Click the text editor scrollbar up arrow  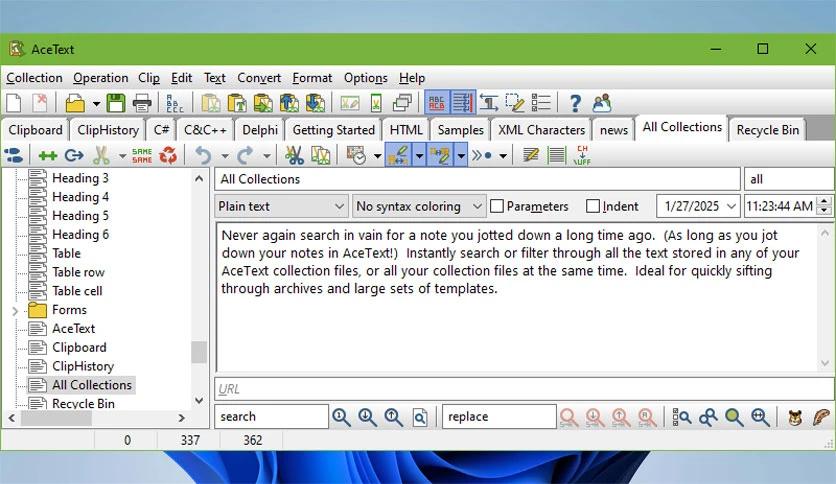click(825, 233)
